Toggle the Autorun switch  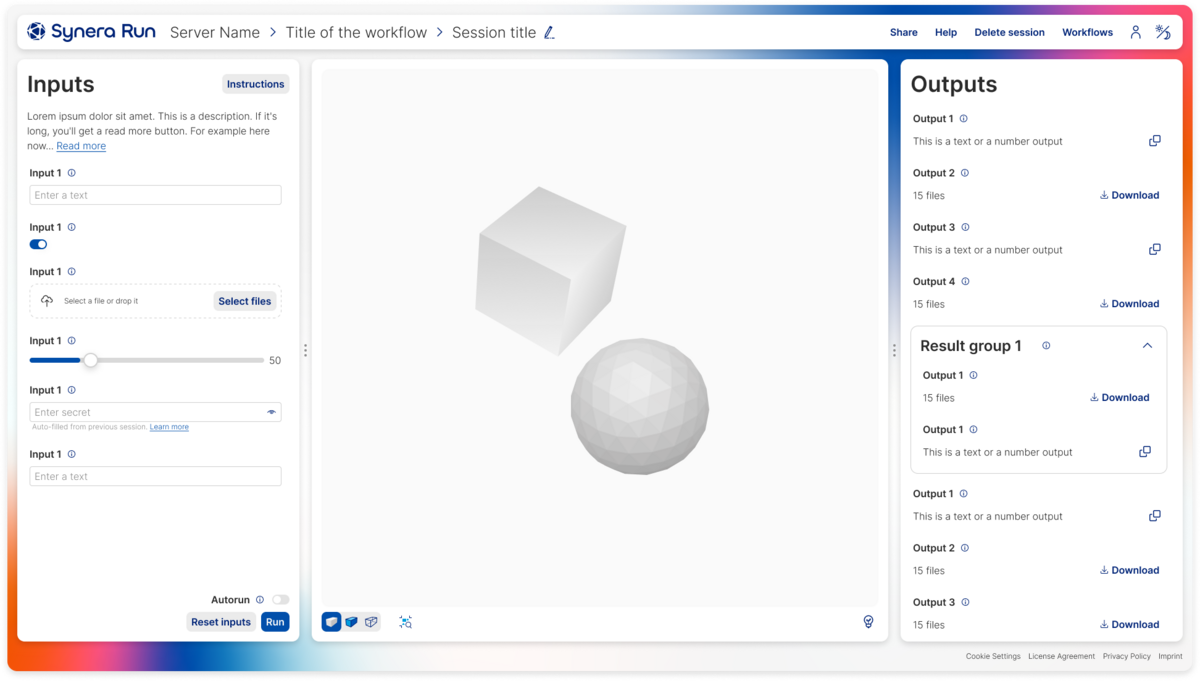(281, 600)
